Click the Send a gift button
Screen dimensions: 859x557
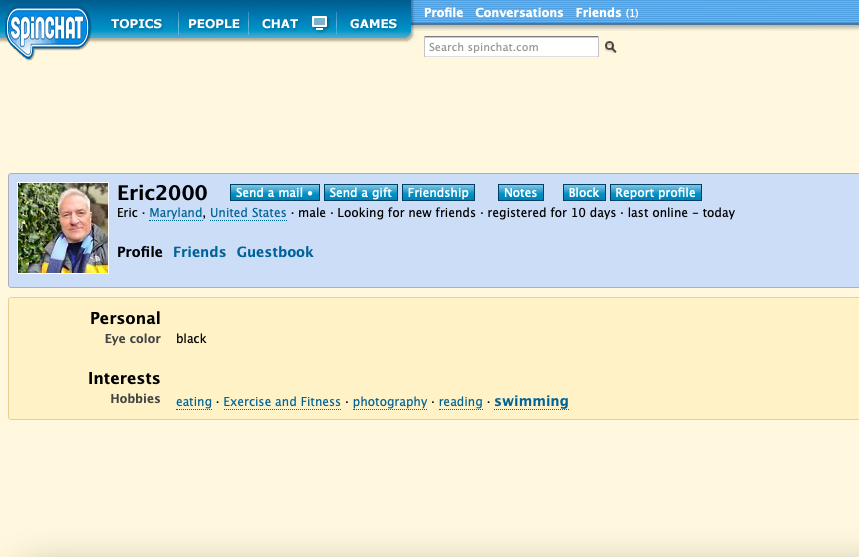[x=360, y=193]
